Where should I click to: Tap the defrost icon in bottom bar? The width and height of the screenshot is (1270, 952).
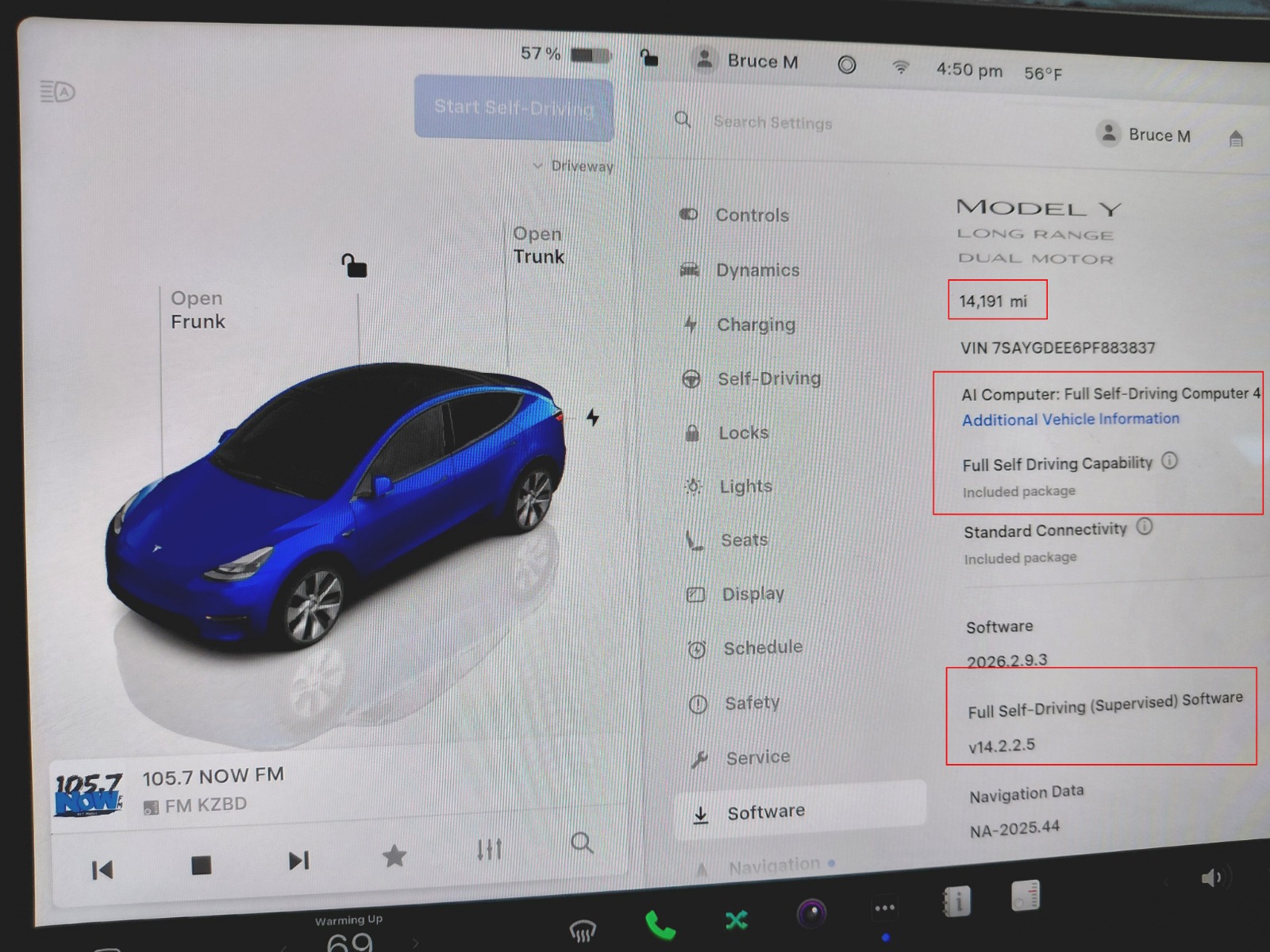pos(583,929)
